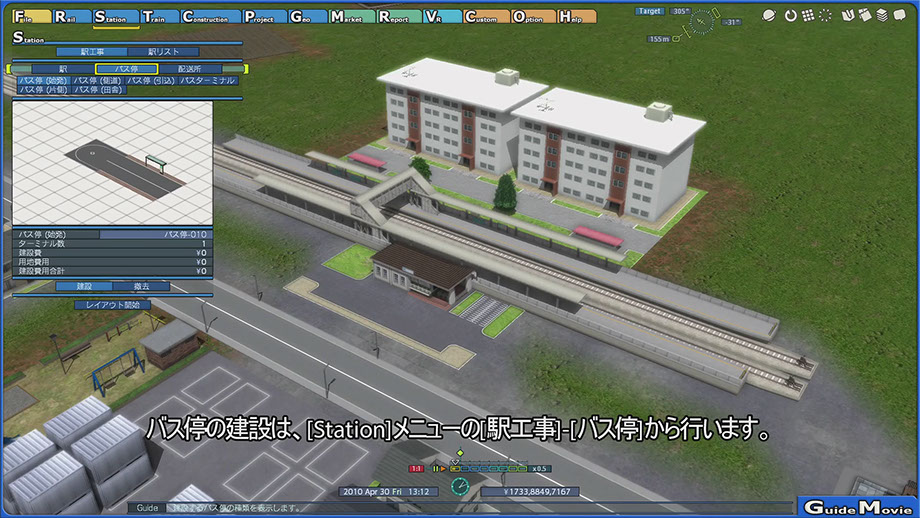Click the 建設 build button
The height and width of the screenshot is (518, 920).
pos(82,286)
